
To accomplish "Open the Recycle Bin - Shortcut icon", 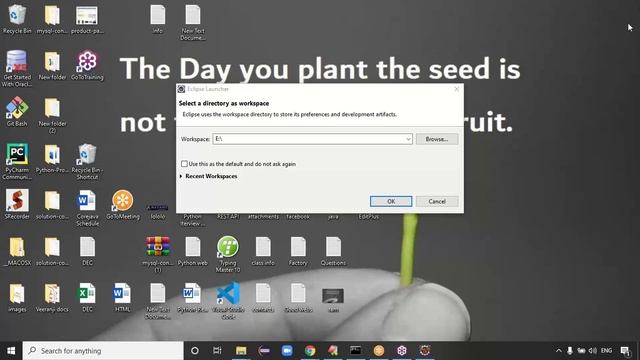I will coord(87,162).
